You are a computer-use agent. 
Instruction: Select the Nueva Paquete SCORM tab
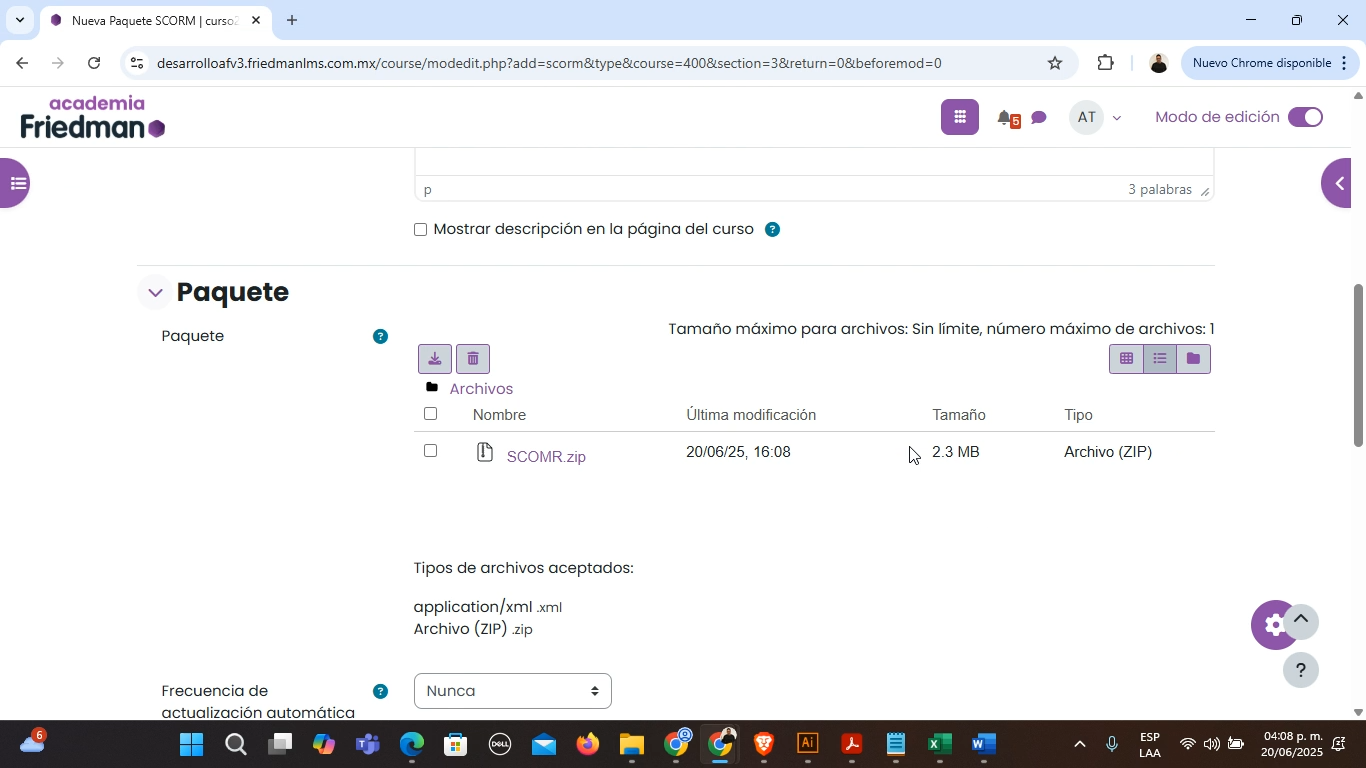154,20
